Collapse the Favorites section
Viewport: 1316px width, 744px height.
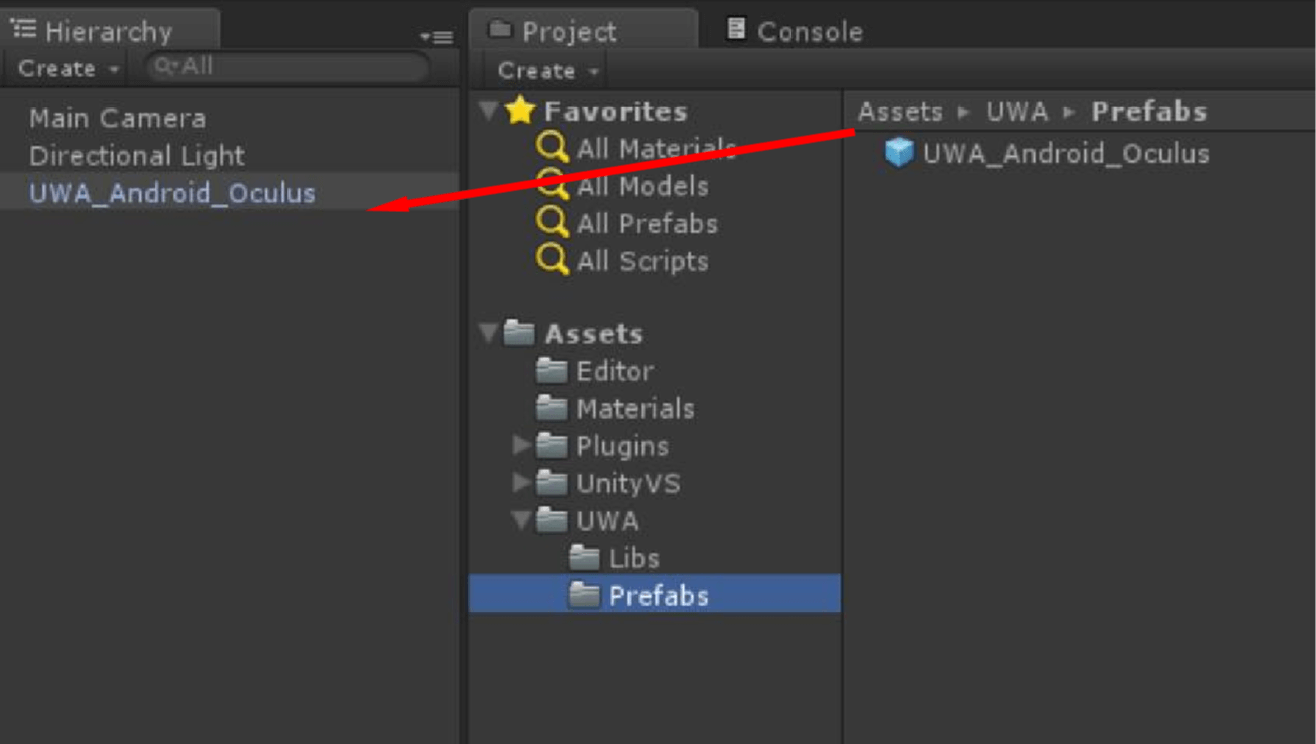click(x=489, y=111)
